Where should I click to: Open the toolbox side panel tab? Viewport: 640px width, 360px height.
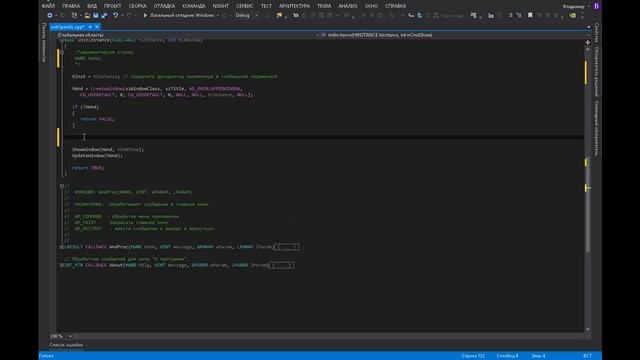44,43
